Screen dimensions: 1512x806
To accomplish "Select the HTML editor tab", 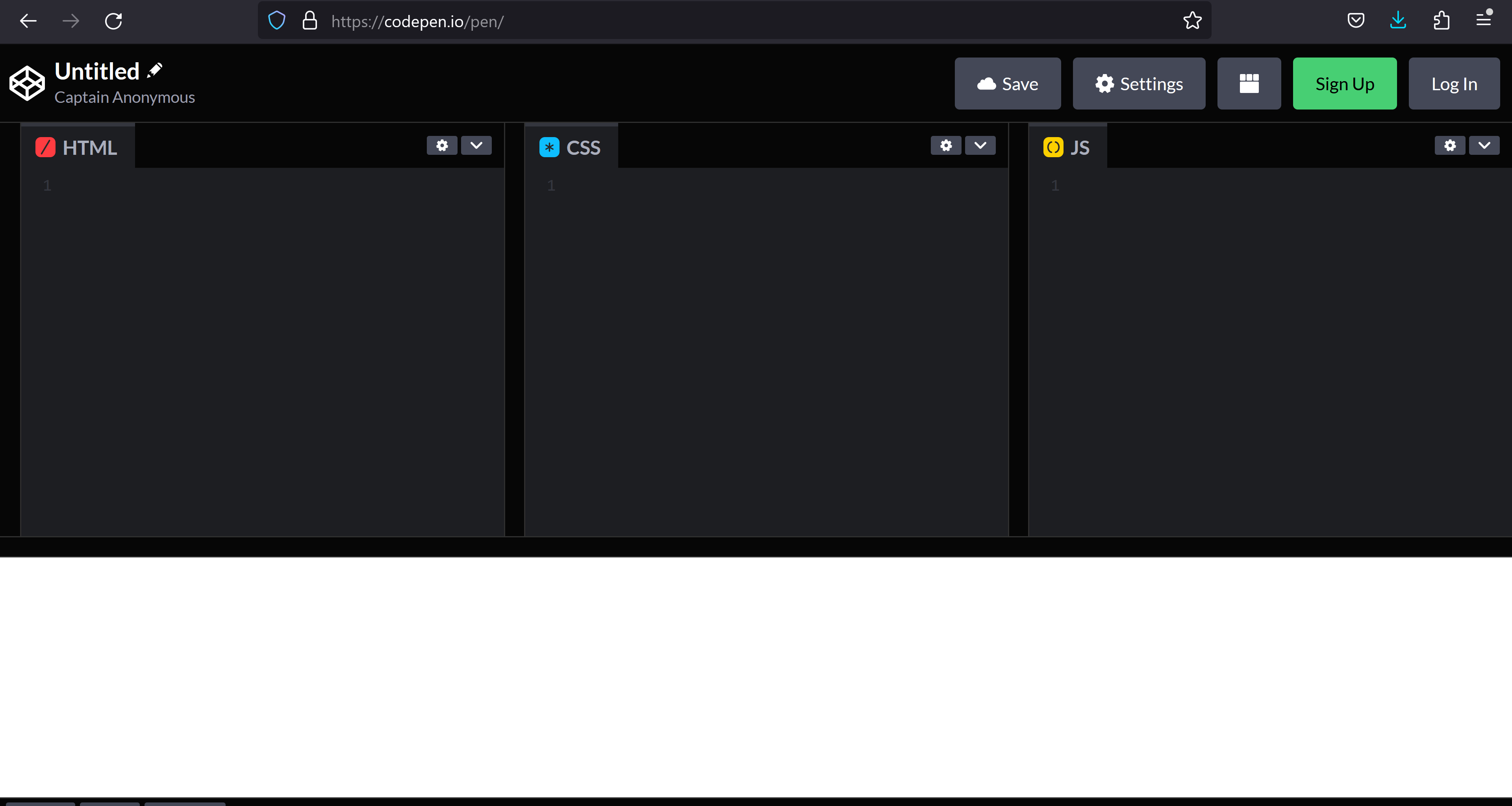I will [78, 147].
